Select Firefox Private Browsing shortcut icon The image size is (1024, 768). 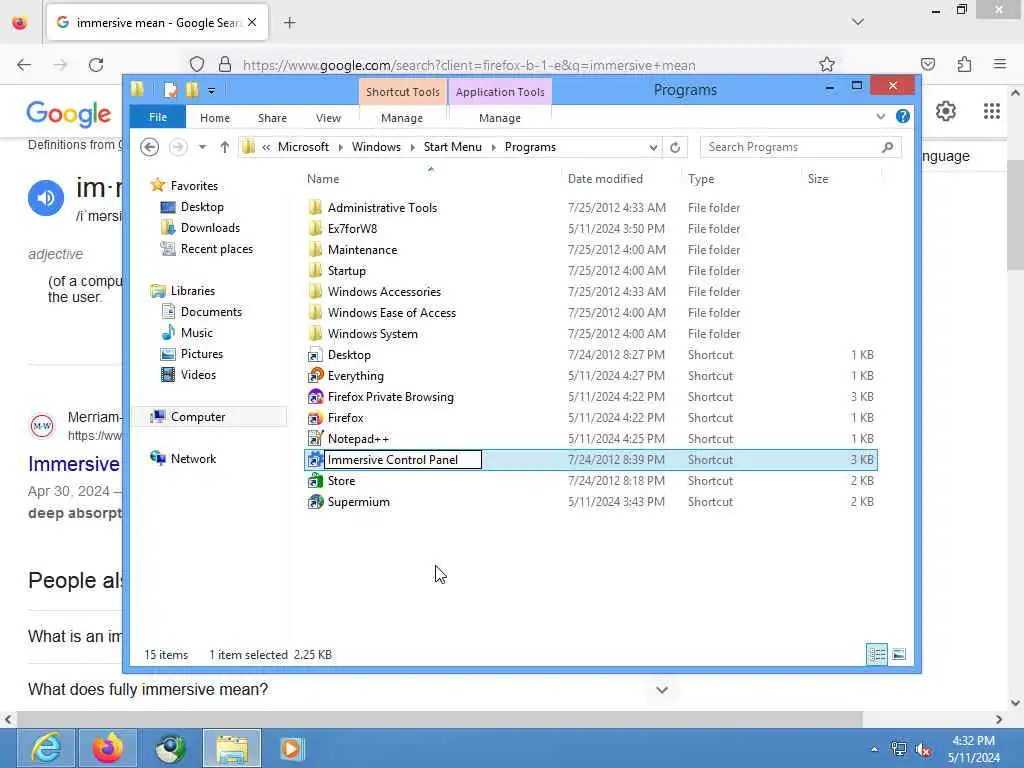[315, 396]
